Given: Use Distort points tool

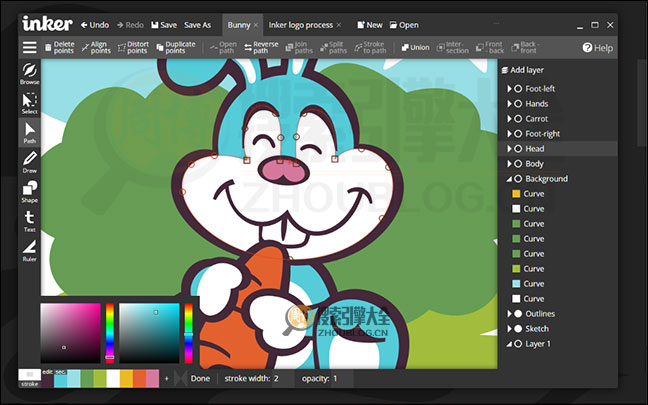Looking at the screenshot, I should coord(133,48).
